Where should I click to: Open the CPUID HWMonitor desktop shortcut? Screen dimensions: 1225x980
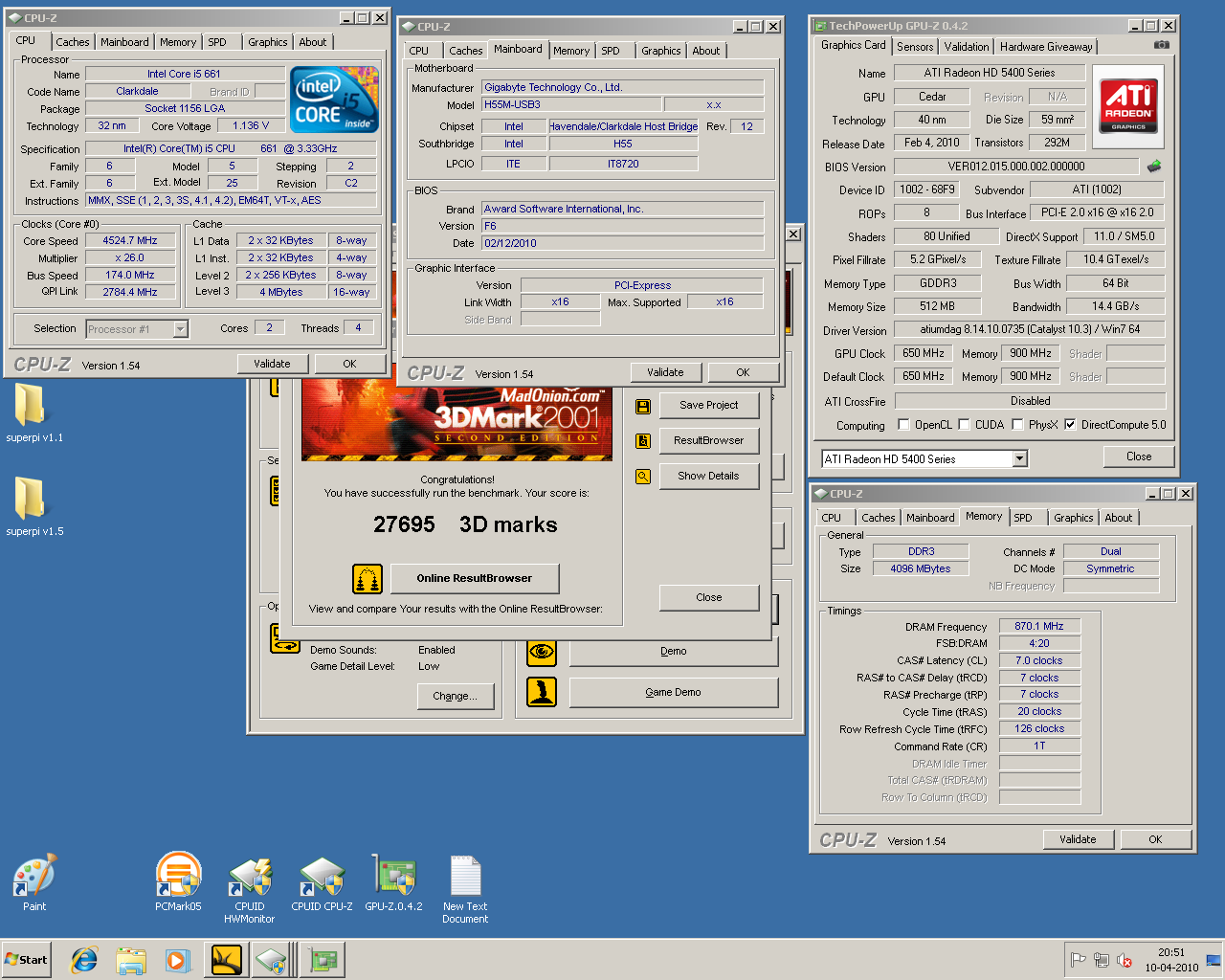(x=250, y=877)
